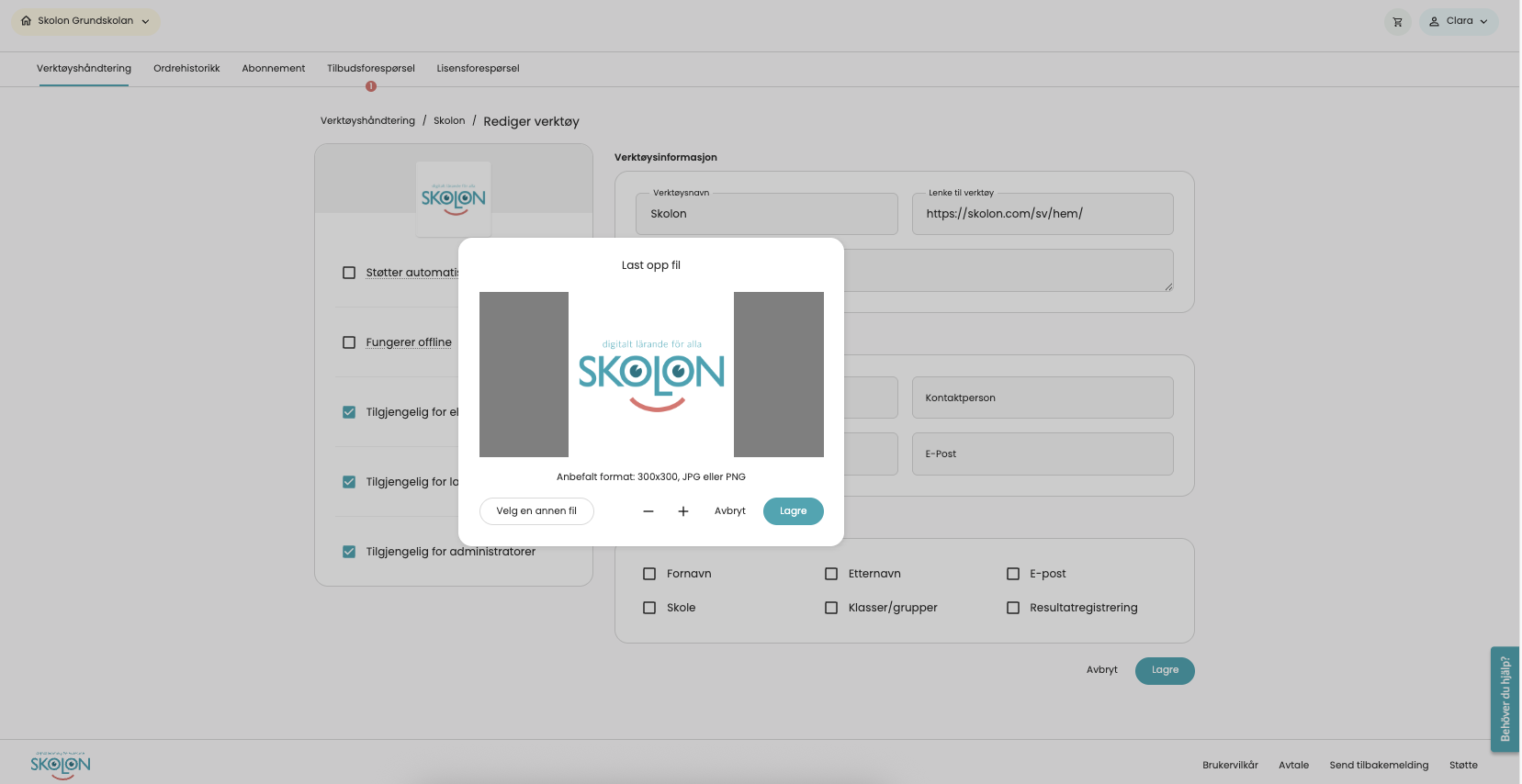Click the red notification badge under Tilbudsforespørsel
This screenshot has width=1522, height=784.
pyautogui.click(x=371, y=86)
